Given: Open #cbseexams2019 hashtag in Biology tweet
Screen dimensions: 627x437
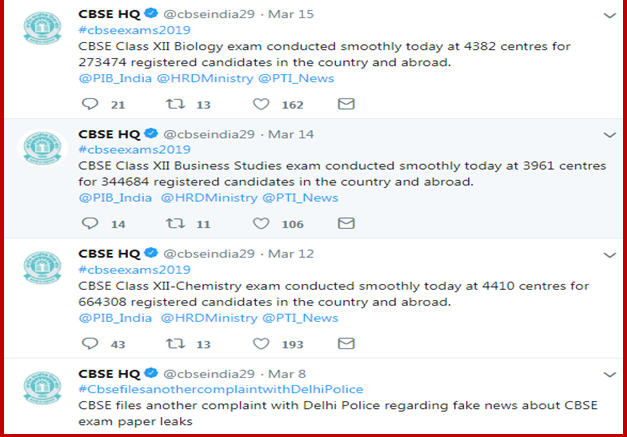Looking at the screenshot, I should point(134,30).
